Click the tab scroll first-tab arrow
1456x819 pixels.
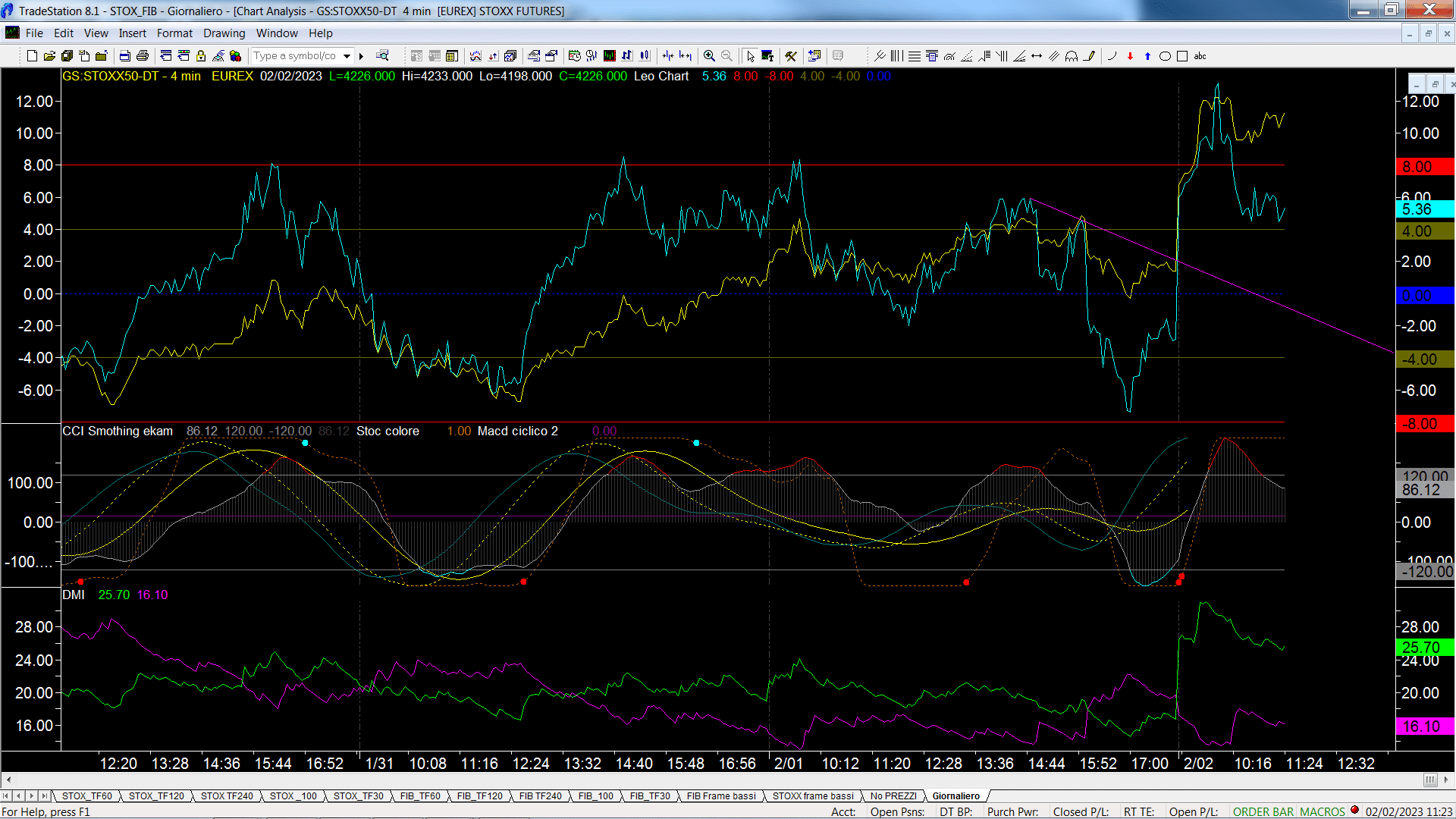pyautogui.click(x=7, y=795)
